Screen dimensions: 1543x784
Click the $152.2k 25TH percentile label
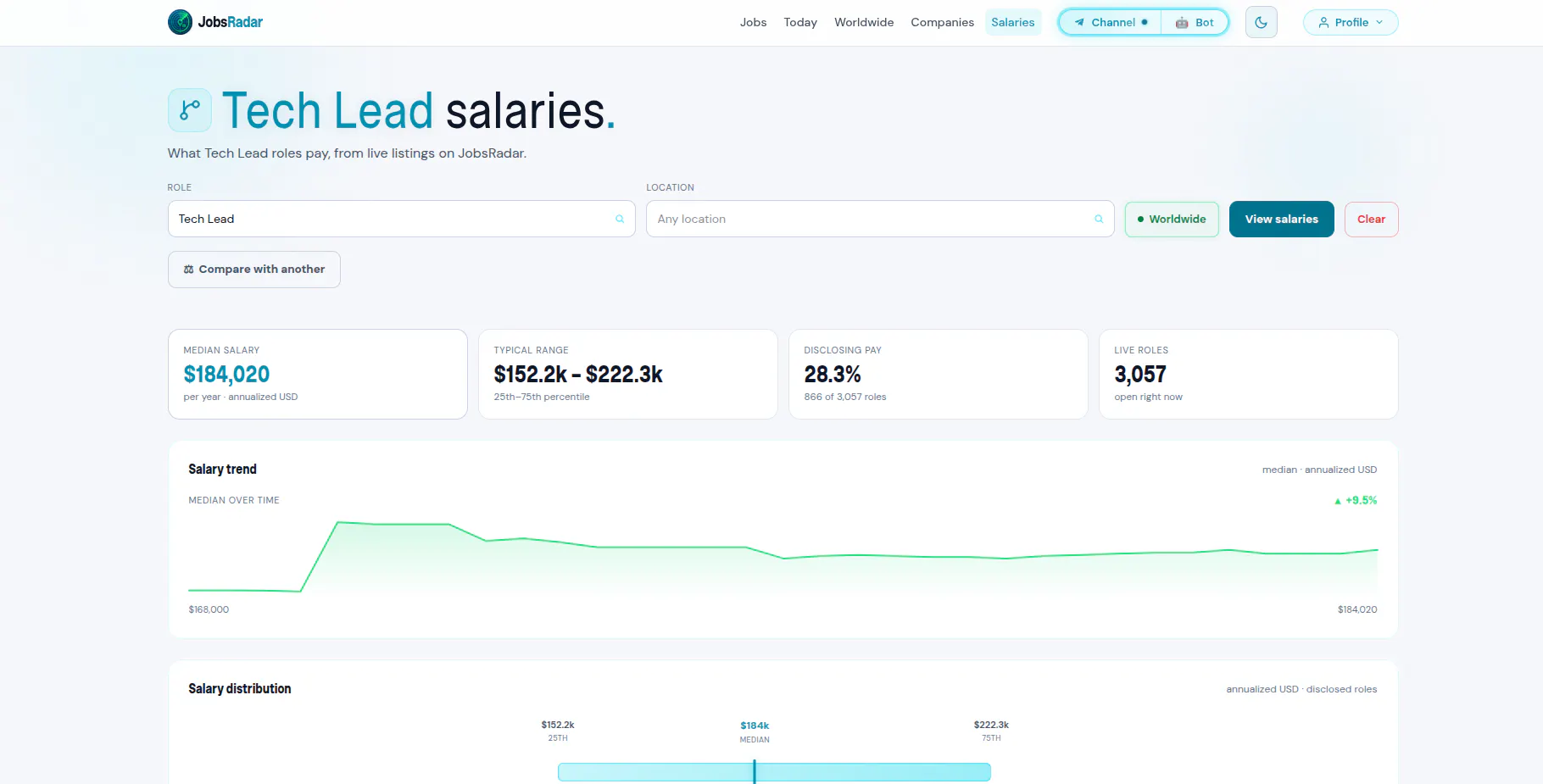coord(558,731)
